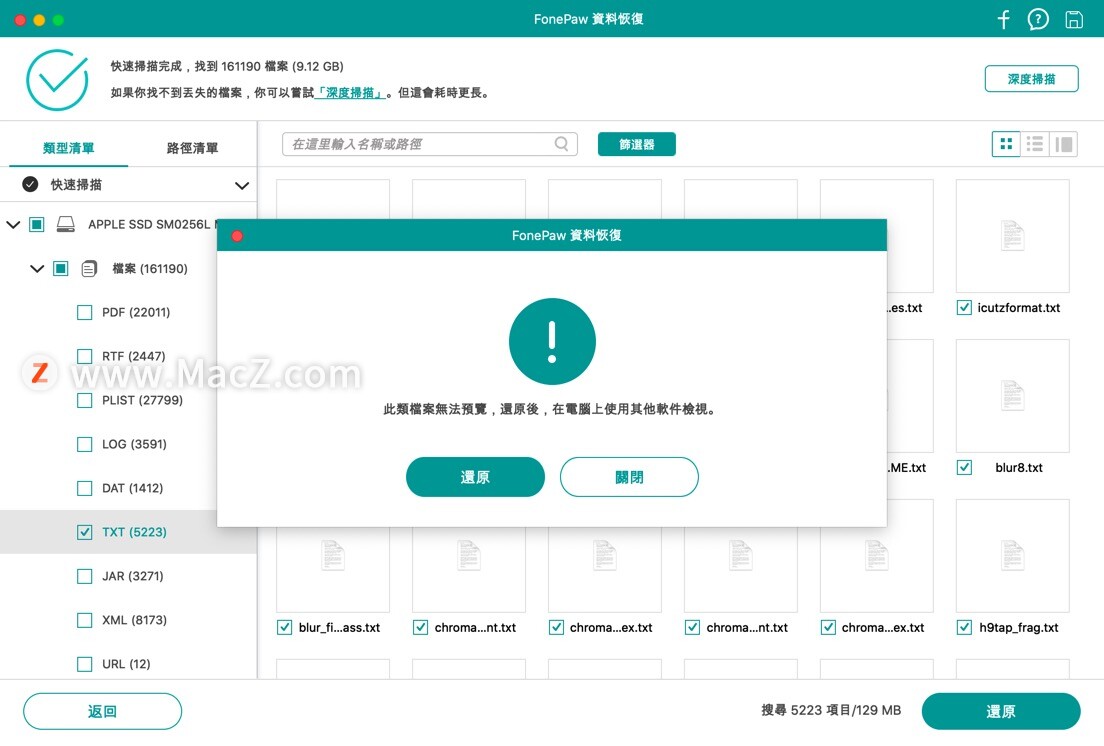Screen dimensions: 1104x746
Task: Select the XML (8173) row label
Action: click(x=134, y=620)
